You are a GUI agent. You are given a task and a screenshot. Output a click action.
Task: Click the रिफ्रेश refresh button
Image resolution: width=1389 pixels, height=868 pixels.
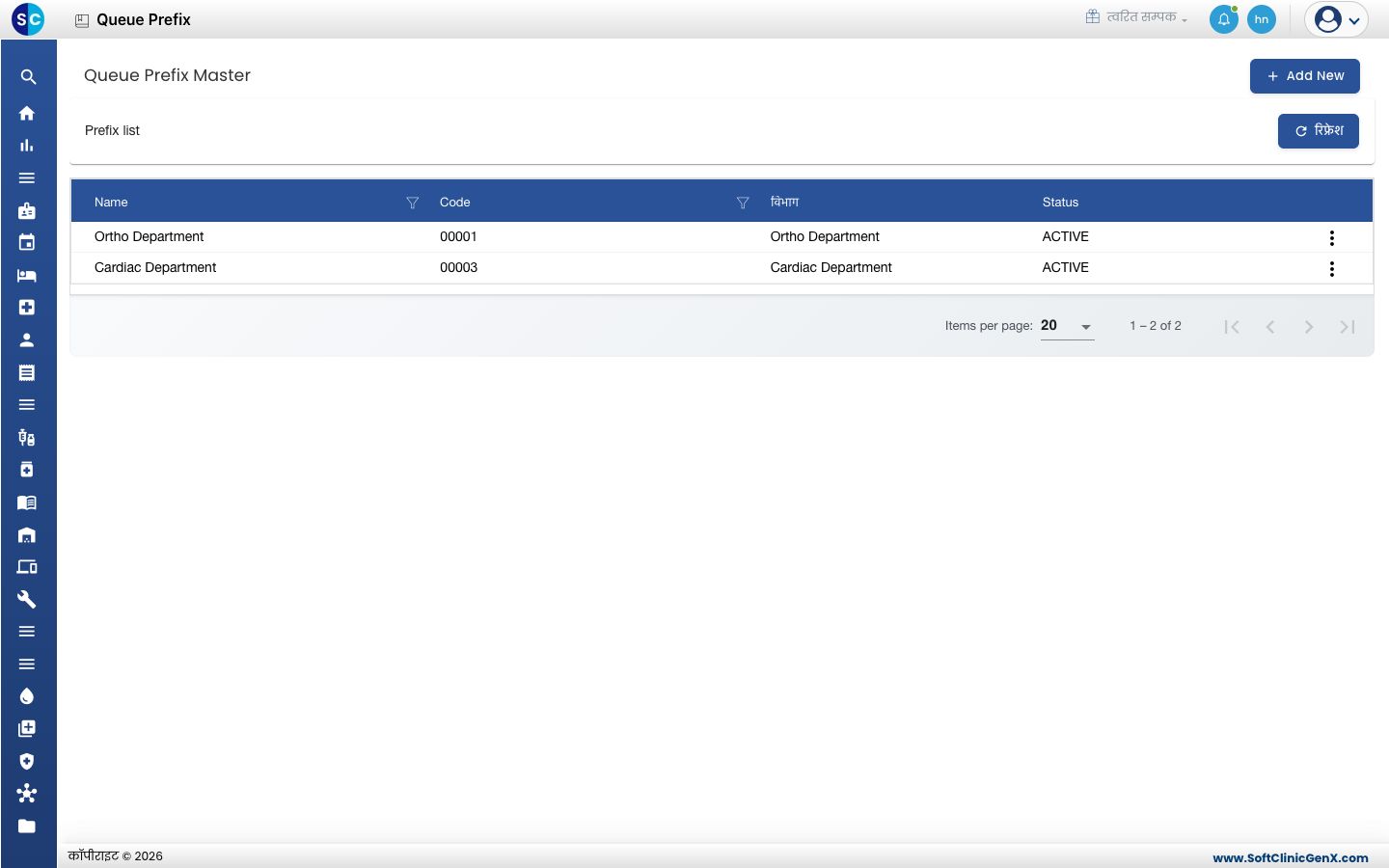(x=1319, y=131)
